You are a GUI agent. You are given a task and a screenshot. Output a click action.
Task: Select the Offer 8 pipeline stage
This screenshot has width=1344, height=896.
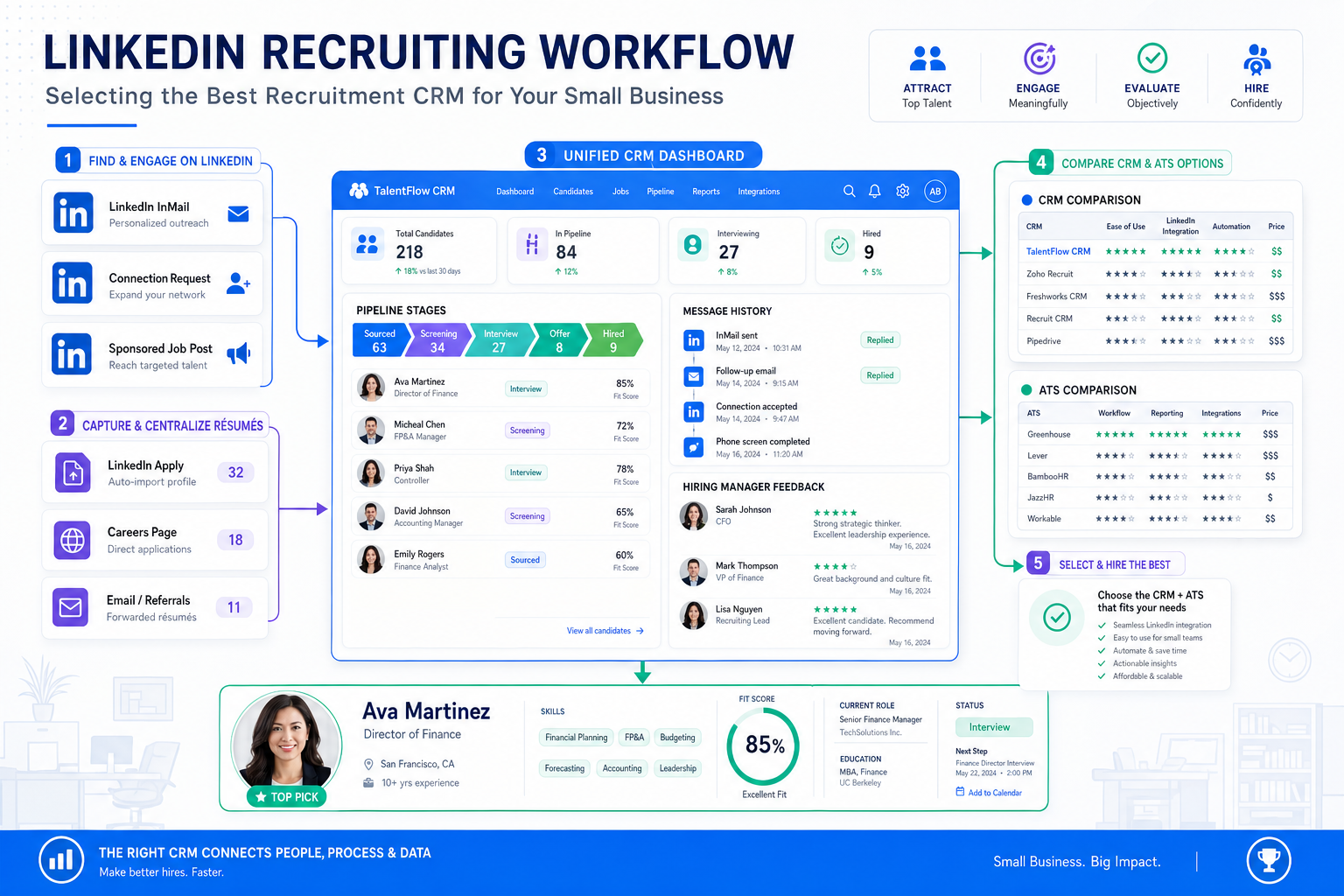pos(559,340)
